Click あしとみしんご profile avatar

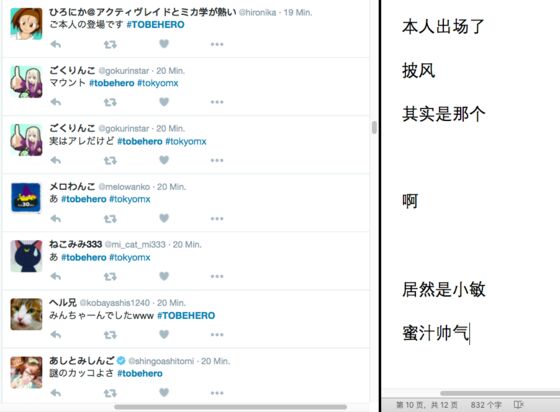26,372
